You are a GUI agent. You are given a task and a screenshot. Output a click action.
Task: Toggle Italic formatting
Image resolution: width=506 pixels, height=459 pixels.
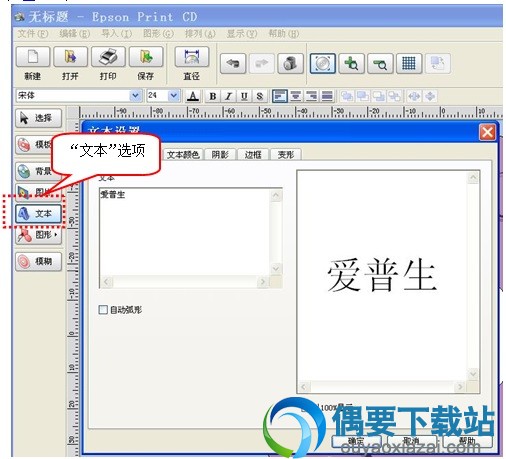(228, 96)
